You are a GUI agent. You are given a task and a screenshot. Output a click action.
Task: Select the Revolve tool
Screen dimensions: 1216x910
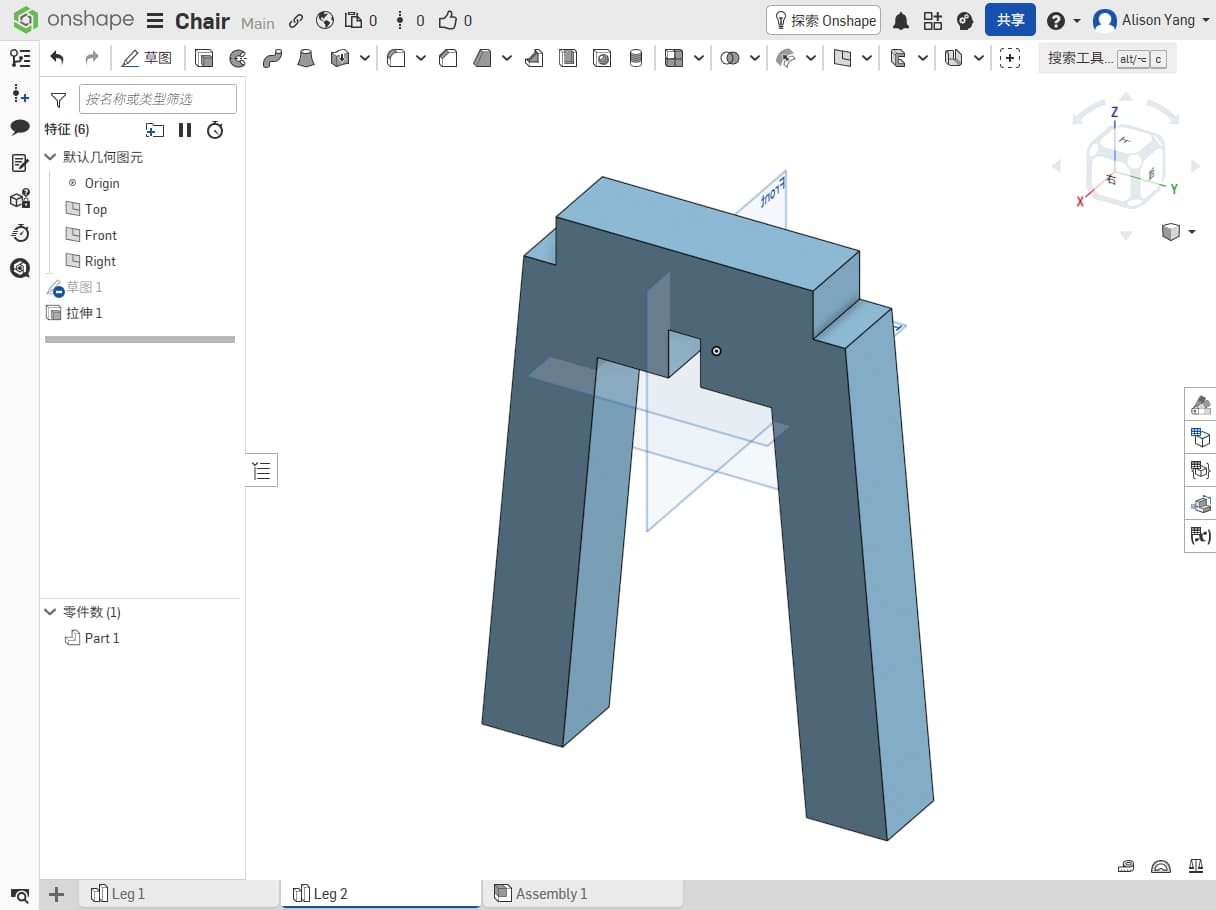point(238,58)
